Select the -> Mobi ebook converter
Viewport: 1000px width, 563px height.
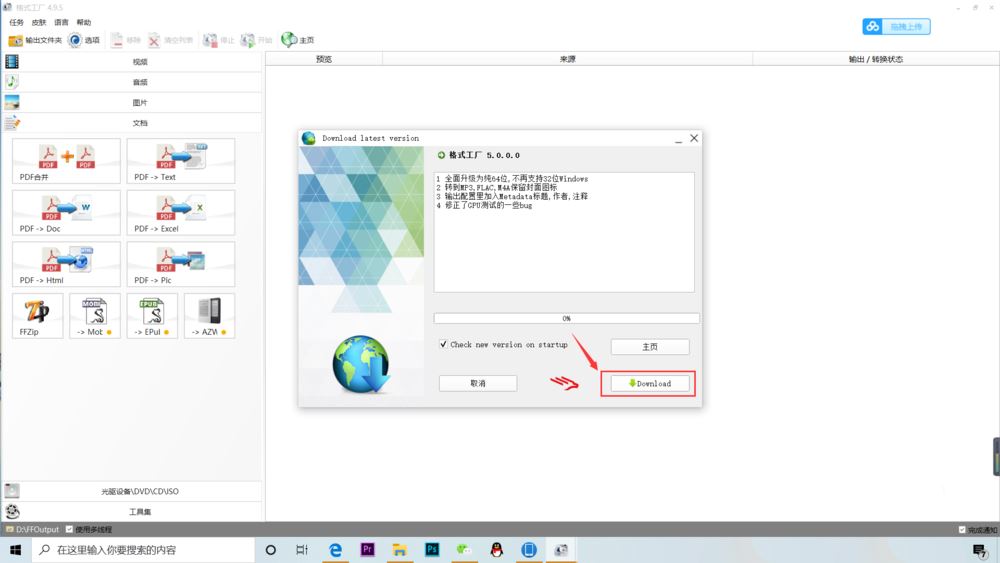[94, 316]
